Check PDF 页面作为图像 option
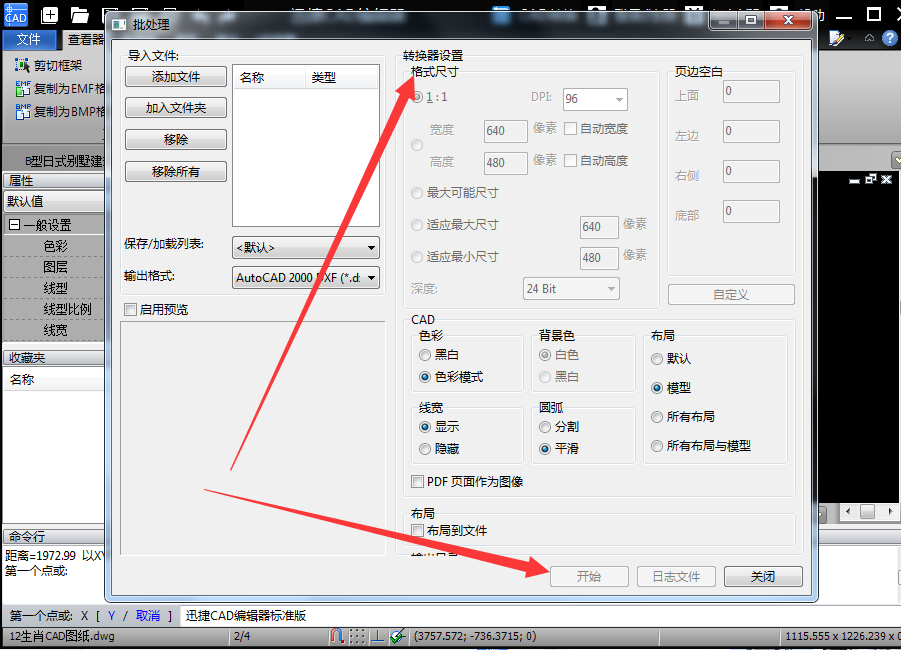The width and height of the screenshot is (901, 650). click(x=418, y=482)
